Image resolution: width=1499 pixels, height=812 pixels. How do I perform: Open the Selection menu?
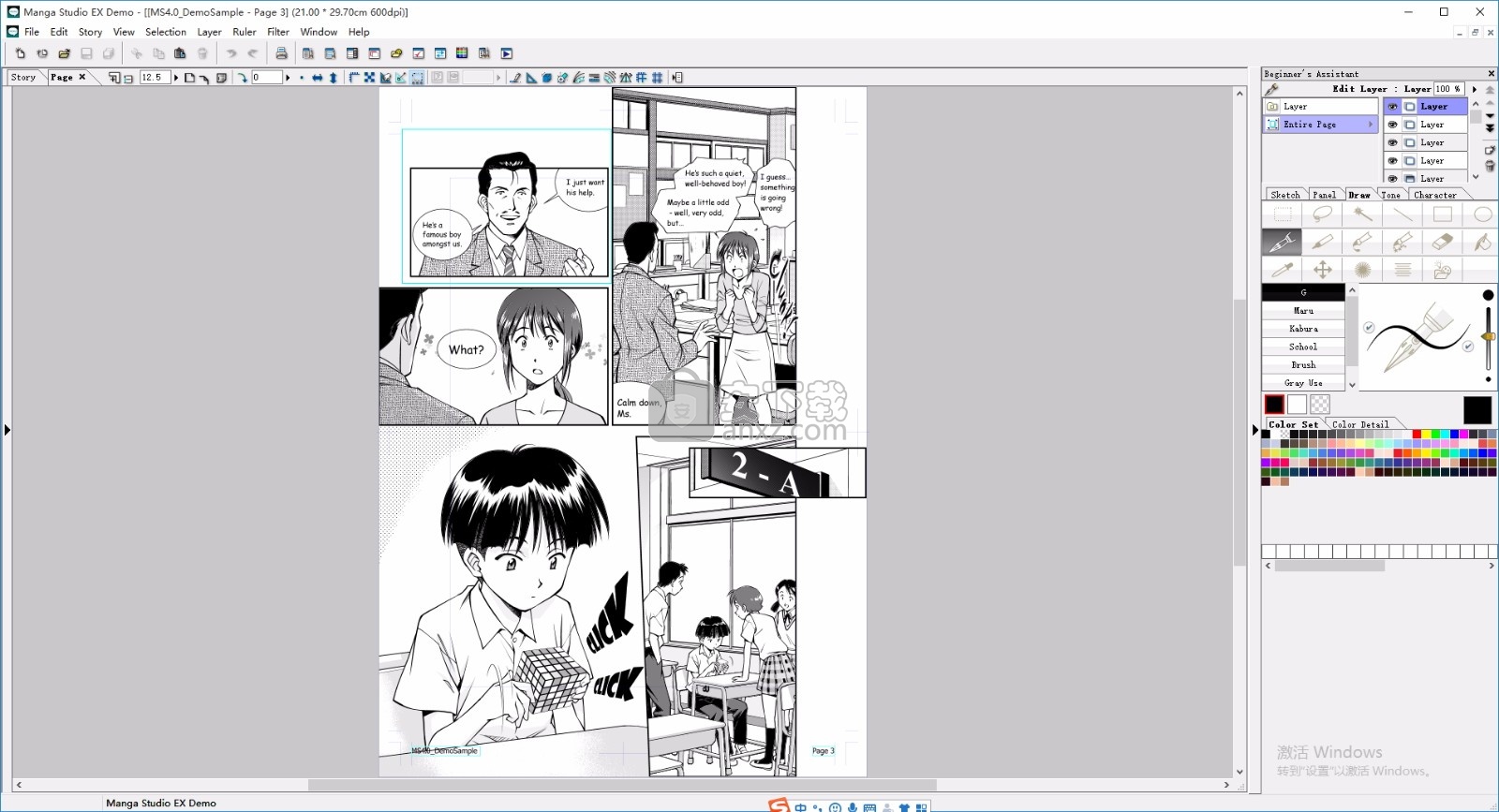coord(166,32)
